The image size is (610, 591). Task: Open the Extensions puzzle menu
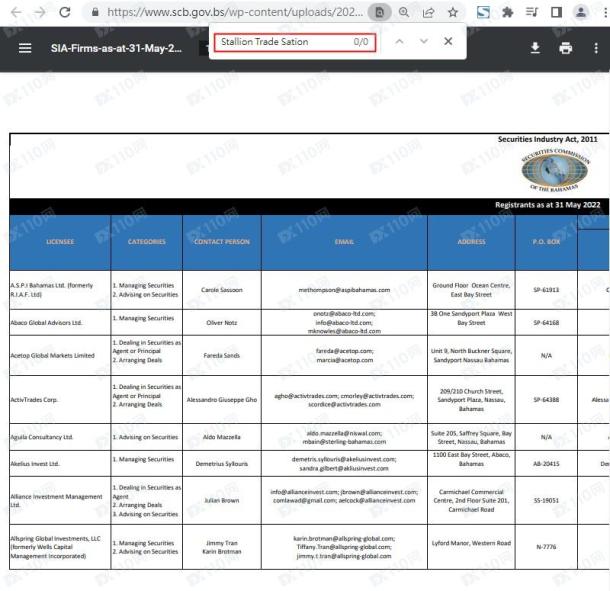[507, 12]
